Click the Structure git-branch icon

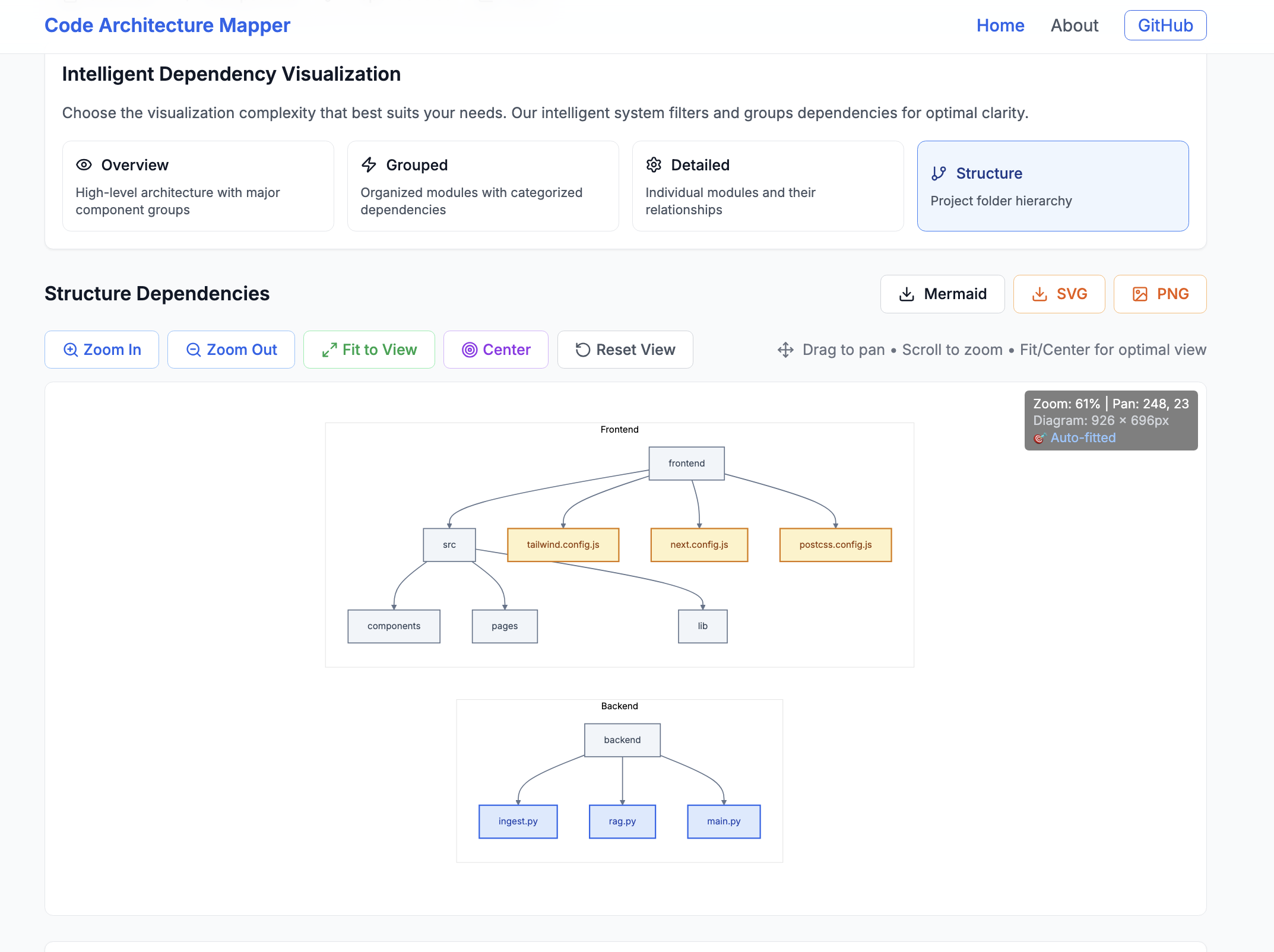pos(939,173)
